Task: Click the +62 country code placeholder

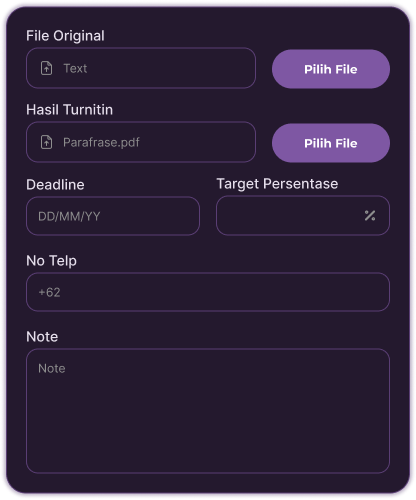Action: [49, 292]
